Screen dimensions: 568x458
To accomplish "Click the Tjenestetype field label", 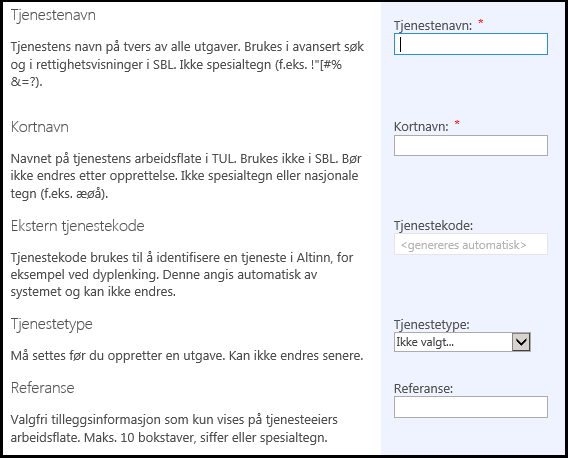I will click(x=431, y=324).
